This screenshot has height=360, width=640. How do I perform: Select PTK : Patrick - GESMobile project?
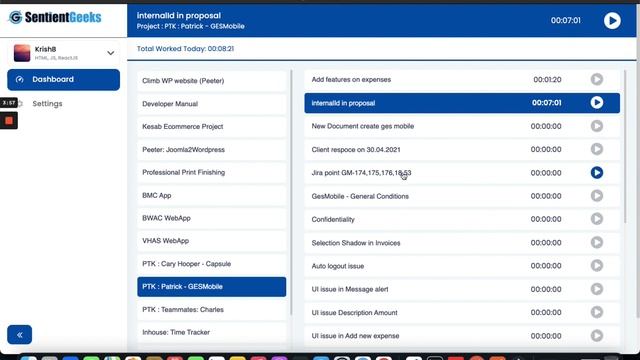[211, 287]
